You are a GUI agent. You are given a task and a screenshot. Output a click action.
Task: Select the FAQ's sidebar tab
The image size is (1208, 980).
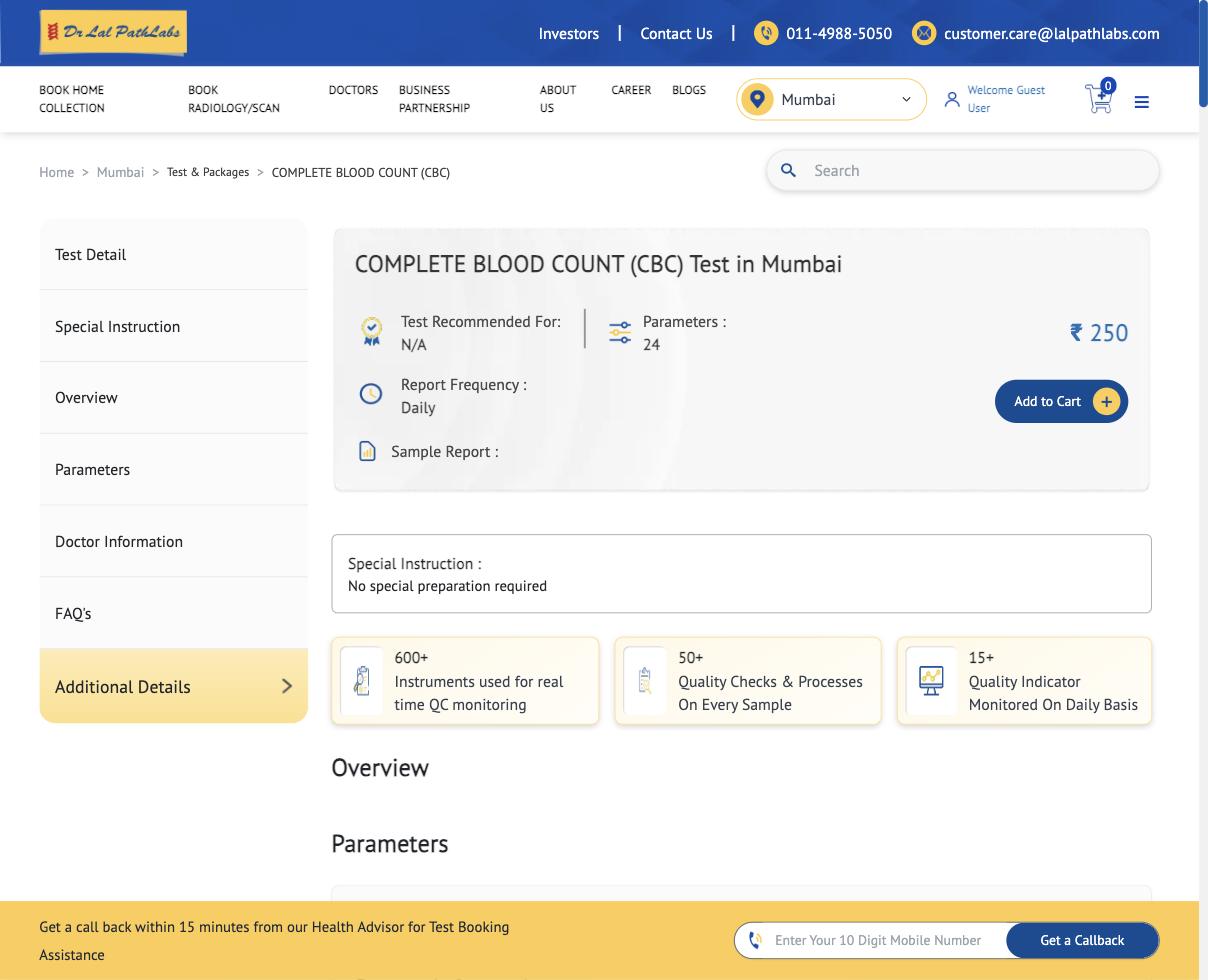pos(174,614)
